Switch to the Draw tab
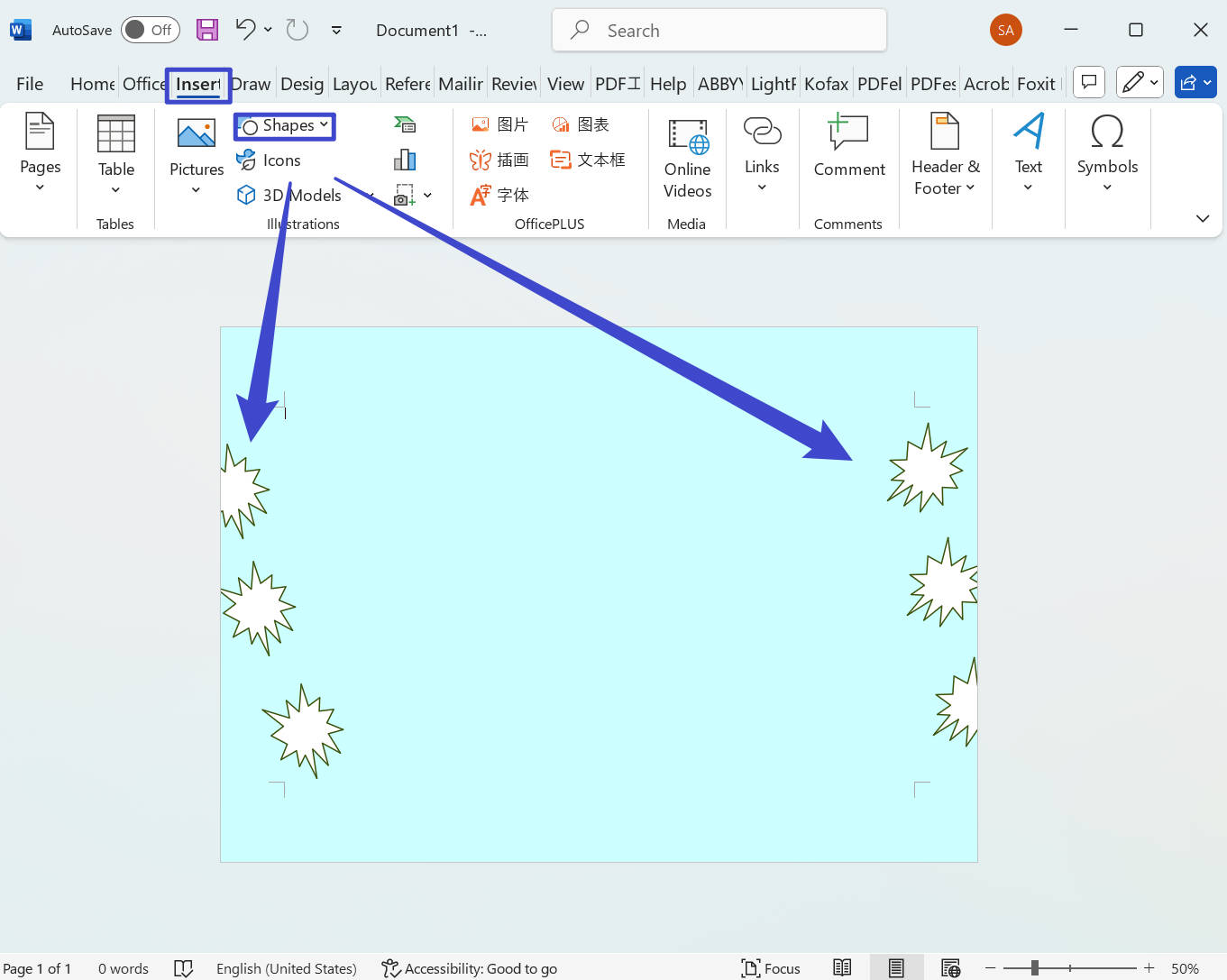The image size is (1227, 980). [251, 84]
